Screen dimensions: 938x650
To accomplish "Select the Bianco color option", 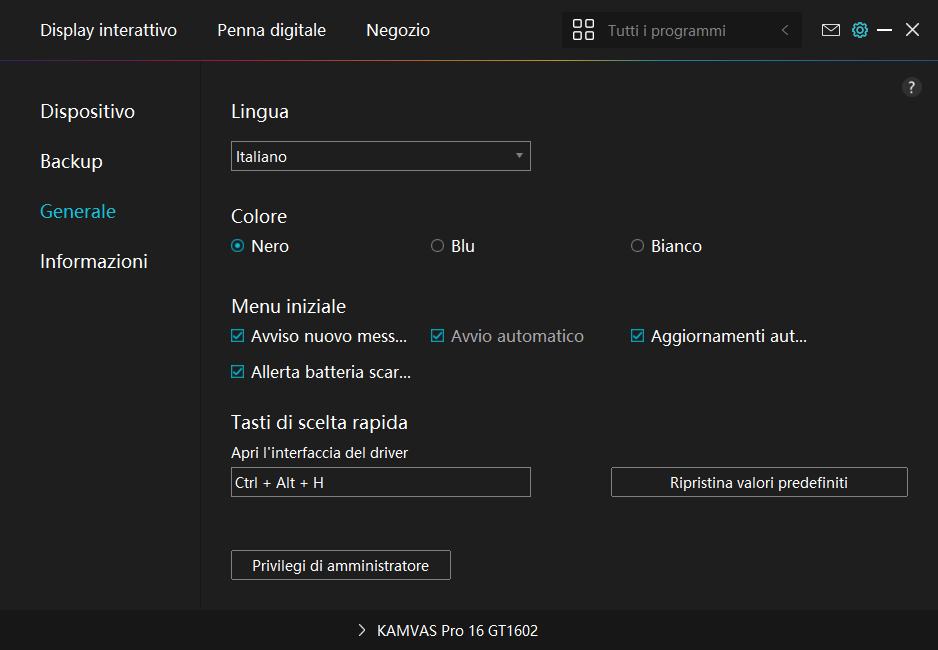I will click(637, 246).
